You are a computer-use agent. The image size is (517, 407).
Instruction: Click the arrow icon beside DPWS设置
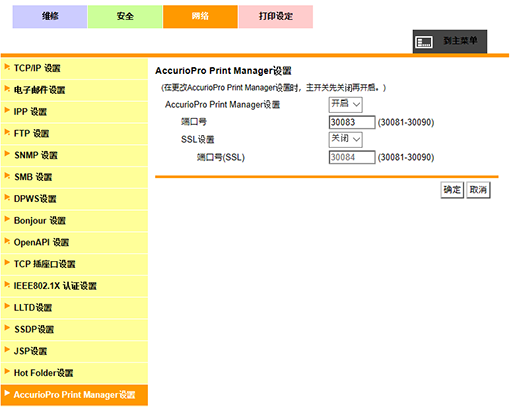click(7, 198)
